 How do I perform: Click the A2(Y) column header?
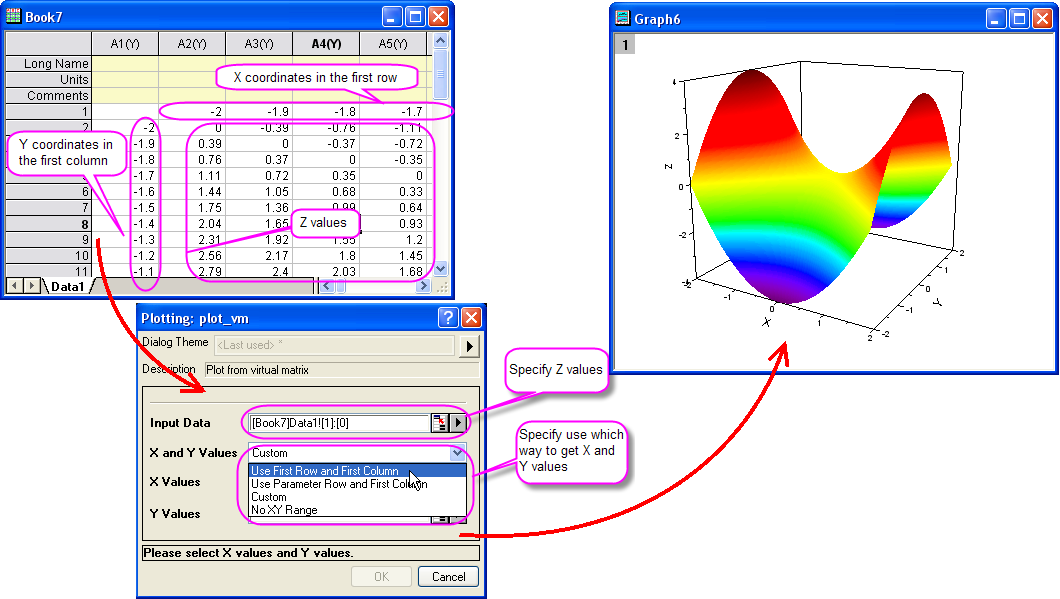[x=192, y=44]
